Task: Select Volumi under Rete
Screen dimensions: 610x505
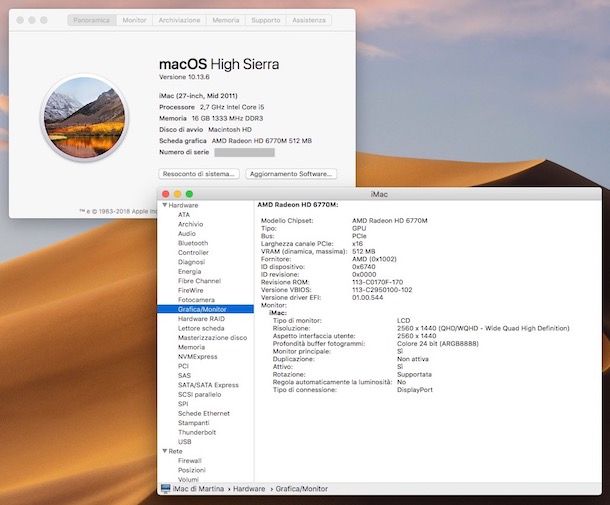Action: tap(188, 479)
